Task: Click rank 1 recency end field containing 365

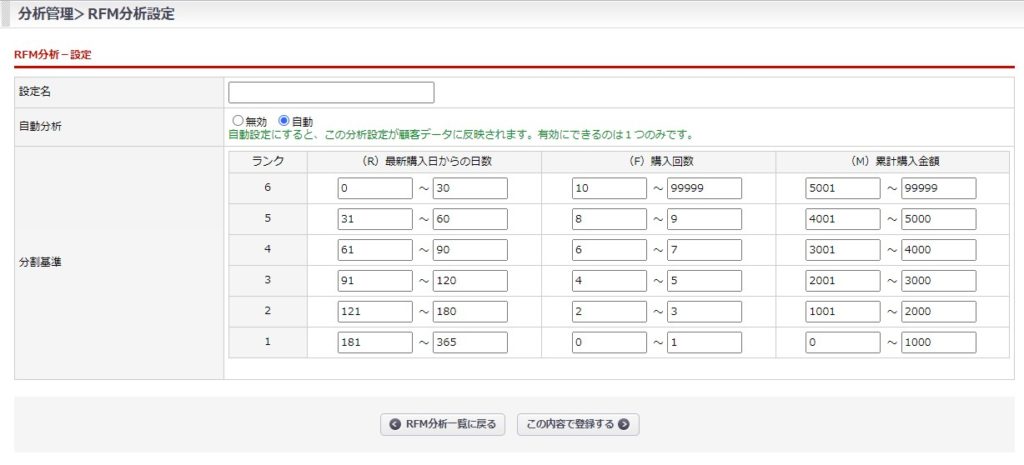Action: [470, 342]
